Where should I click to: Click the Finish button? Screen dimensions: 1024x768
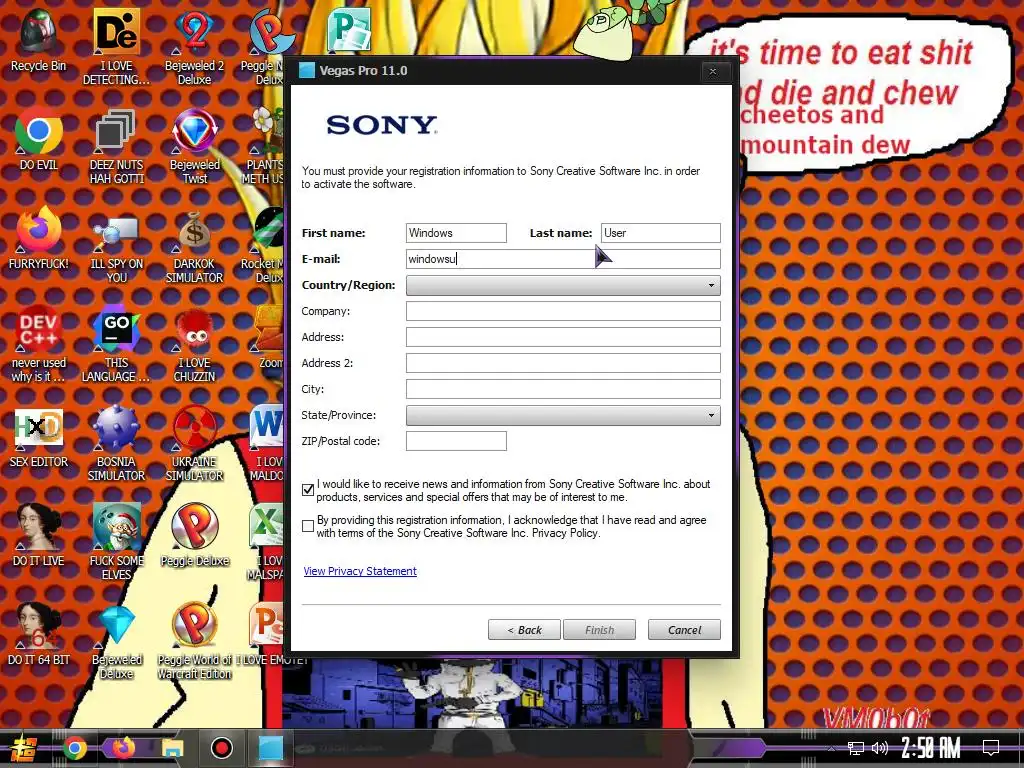(x=600, y=630)
